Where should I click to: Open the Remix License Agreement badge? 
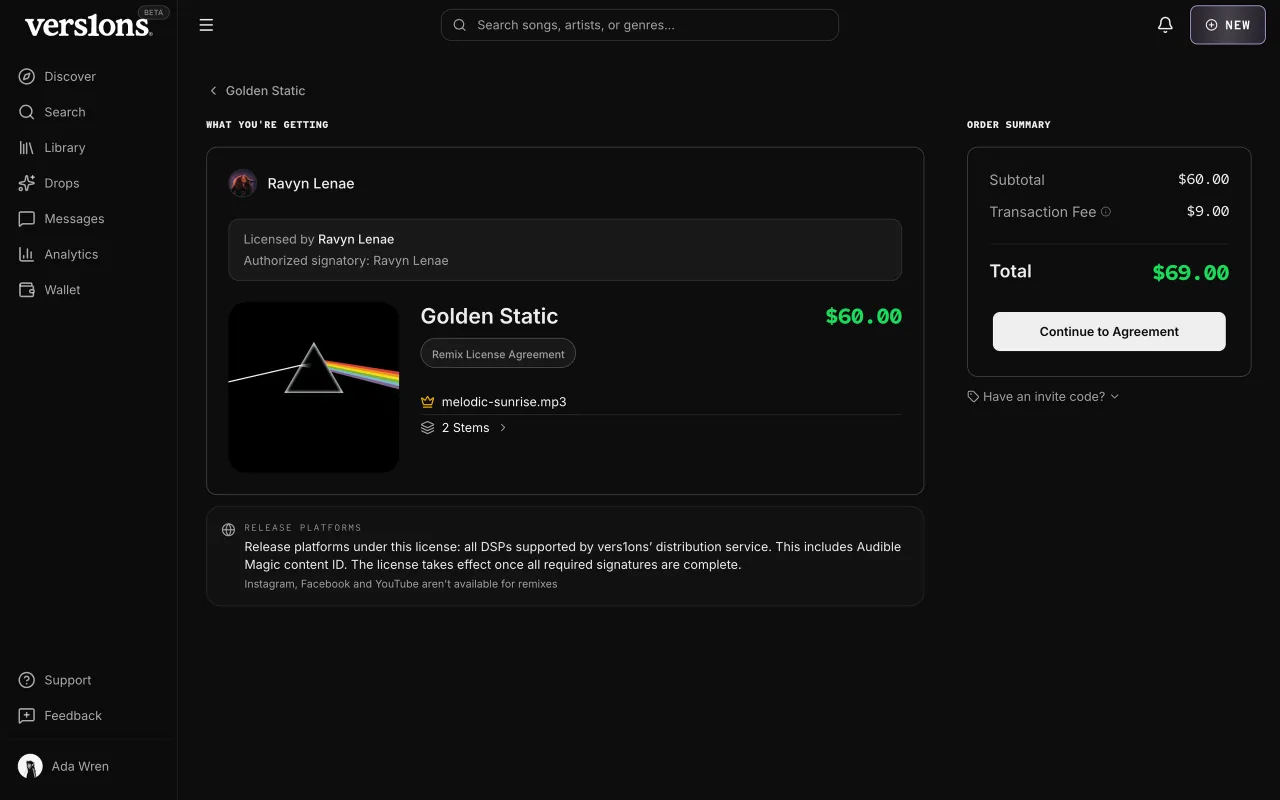point(498,354)
